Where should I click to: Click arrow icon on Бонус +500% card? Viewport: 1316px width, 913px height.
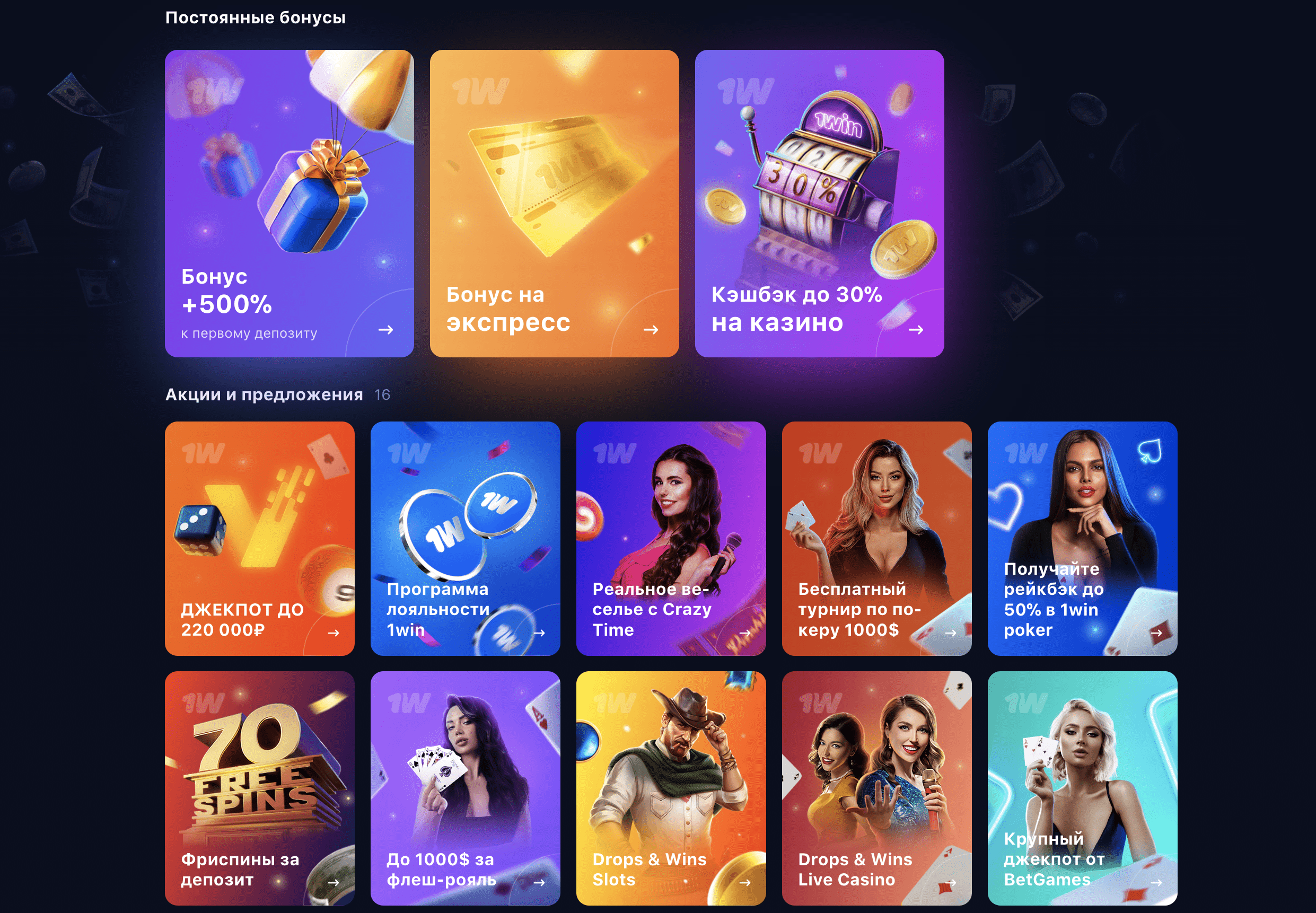pos(385,329)
